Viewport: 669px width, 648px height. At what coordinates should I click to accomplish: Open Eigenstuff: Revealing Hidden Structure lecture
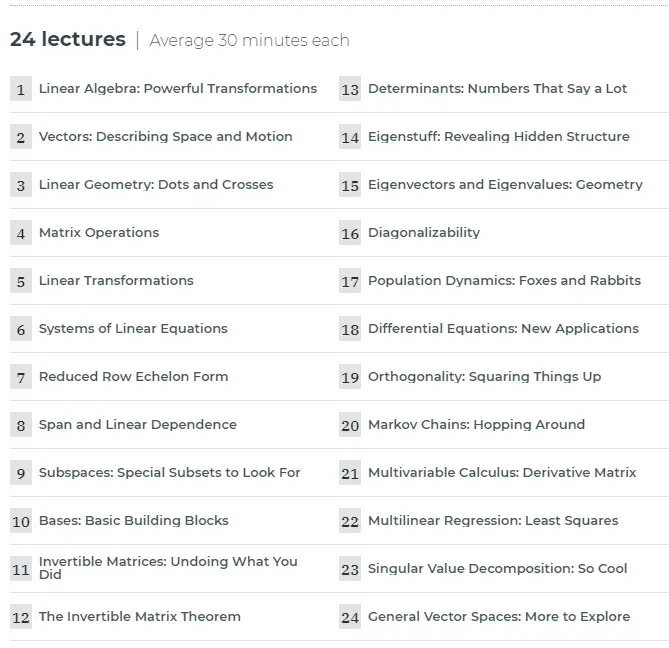tap(499, 136)
